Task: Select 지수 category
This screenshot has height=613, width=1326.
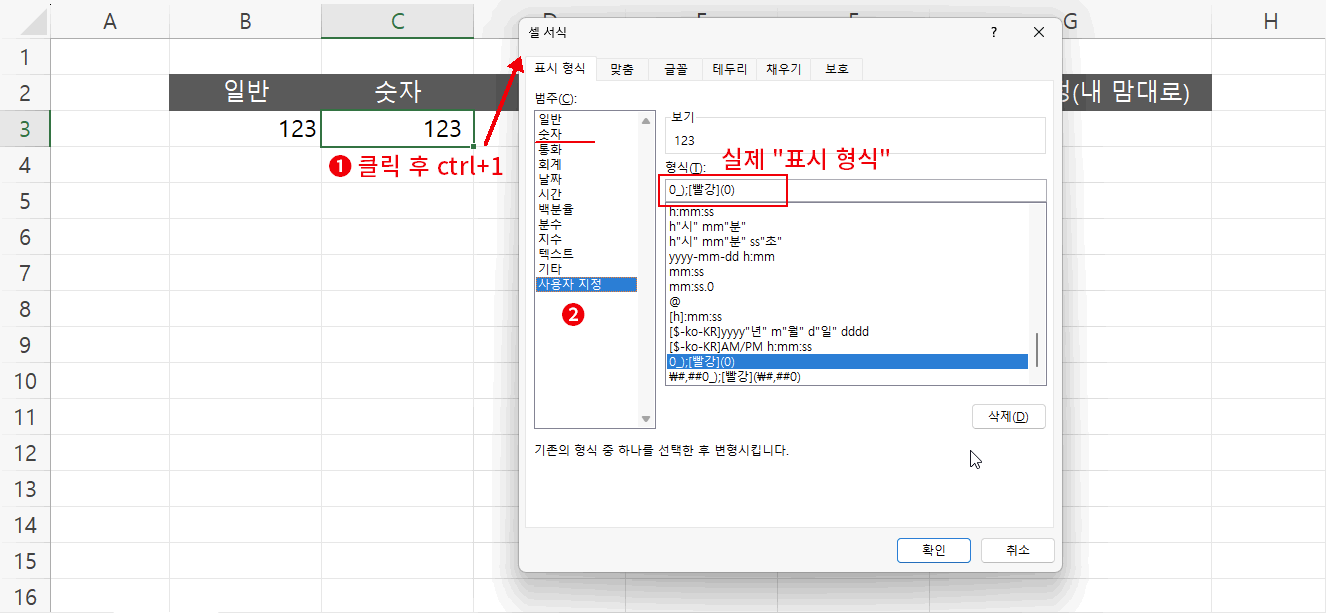Action: pos(586,239)
